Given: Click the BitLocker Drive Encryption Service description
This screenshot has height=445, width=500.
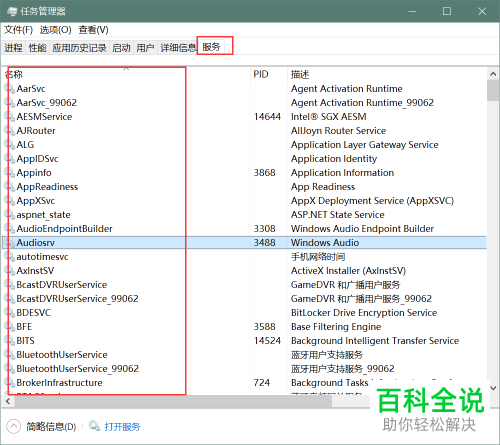Looking at the screenshot, I should [x=364, y=313].
